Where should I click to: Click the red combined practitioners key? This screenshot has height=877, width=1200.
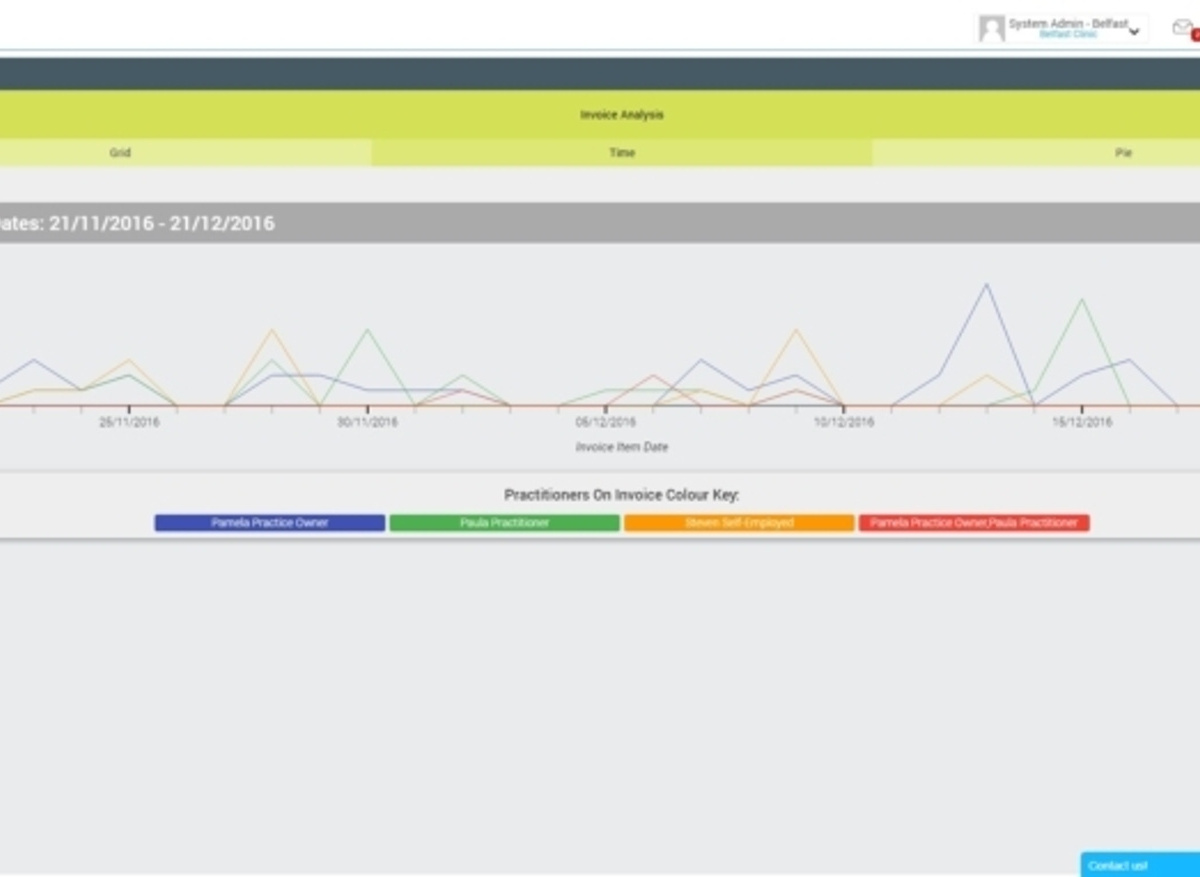(x=974, y=523)
